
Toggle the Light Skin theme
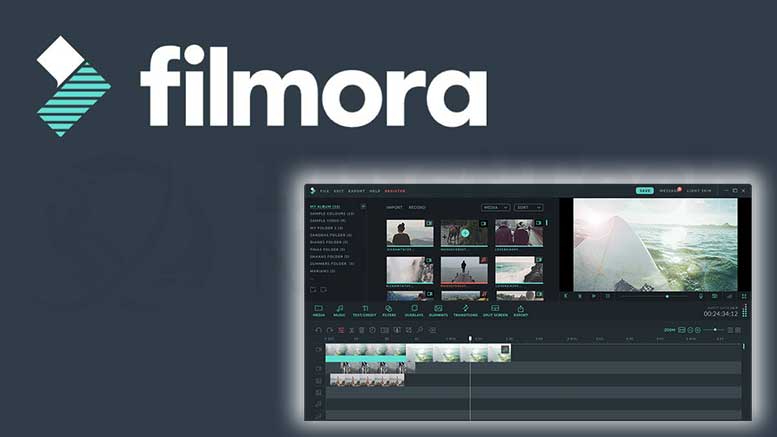coord(700,190)
